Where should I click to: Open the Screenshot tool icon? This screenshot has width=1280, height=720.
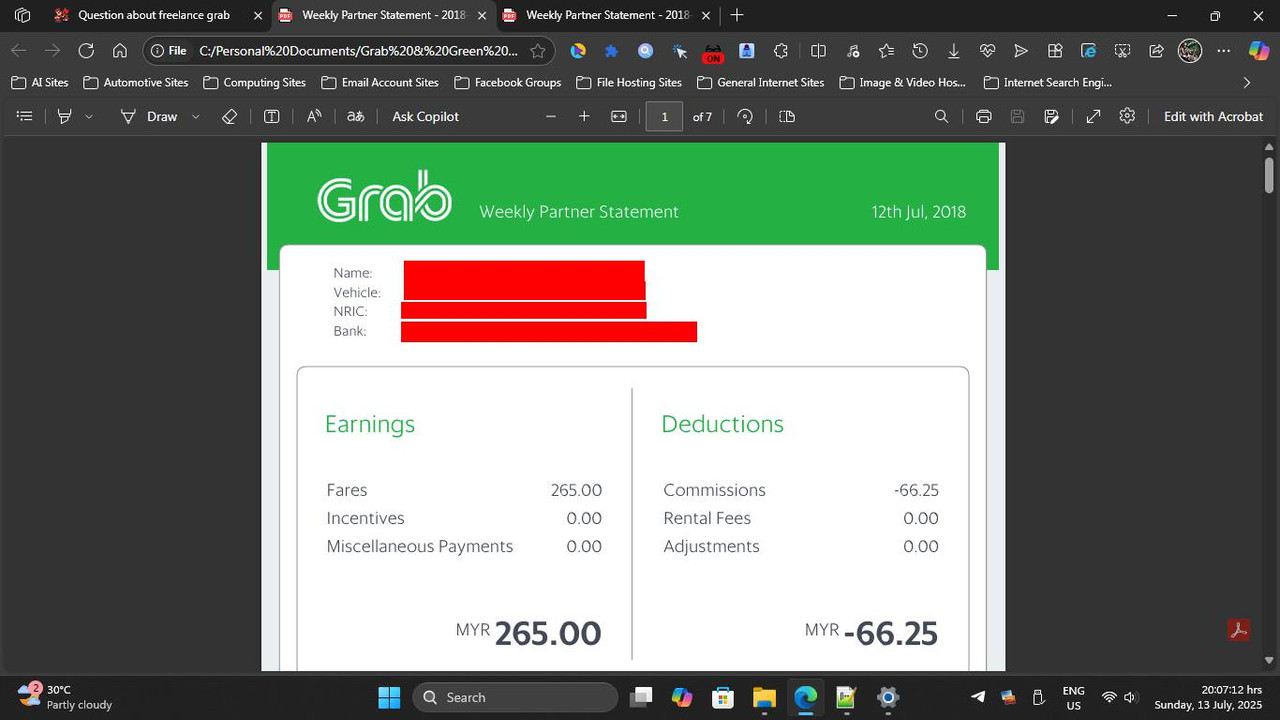[x=1123, y=51]
